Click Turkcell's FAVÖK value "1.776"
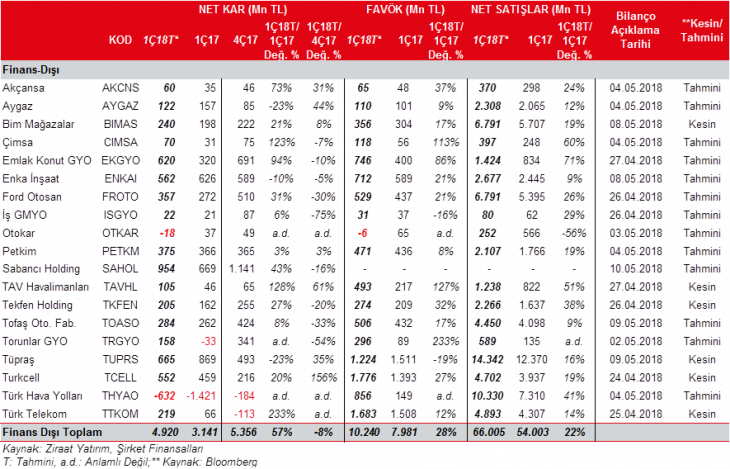Viewport: 730px width, 469px height. [364, 378]
